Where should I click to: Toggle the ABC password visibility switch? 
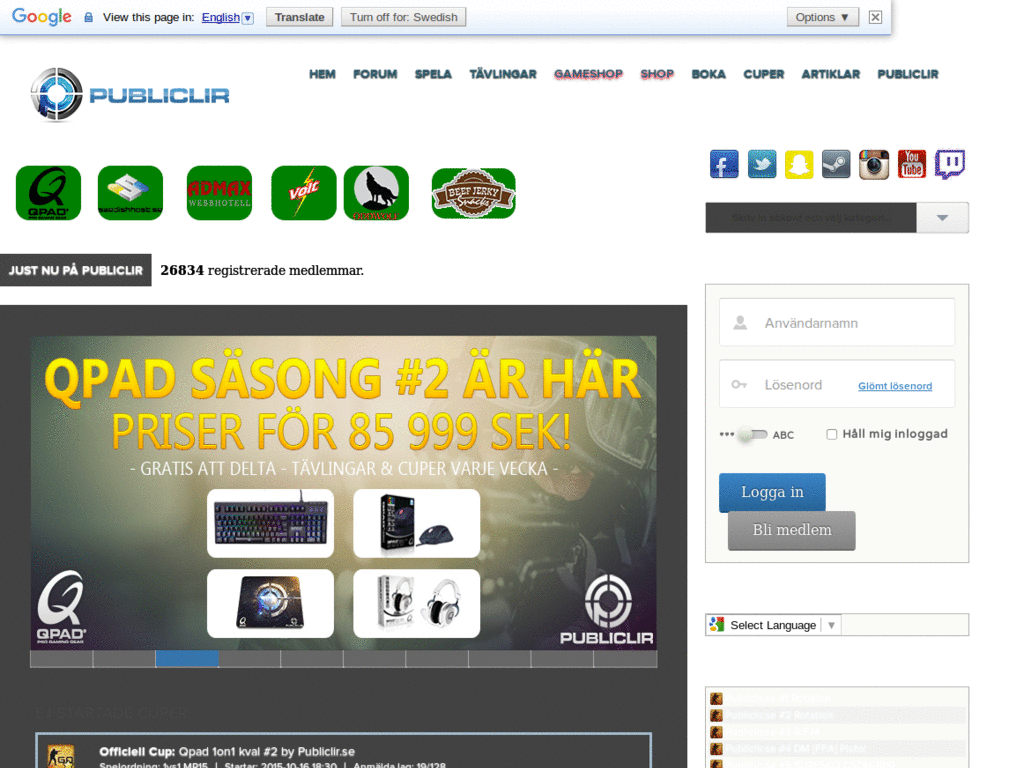(x=752, y=434)
